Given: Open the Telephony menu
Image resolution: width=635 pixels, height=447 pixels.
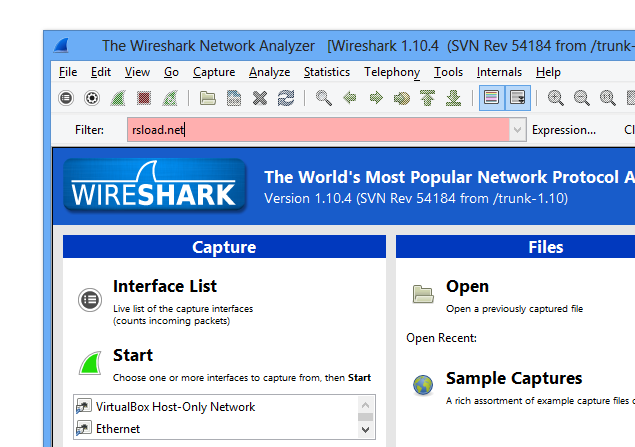Looking at the screenshot, I should point(392,72).
